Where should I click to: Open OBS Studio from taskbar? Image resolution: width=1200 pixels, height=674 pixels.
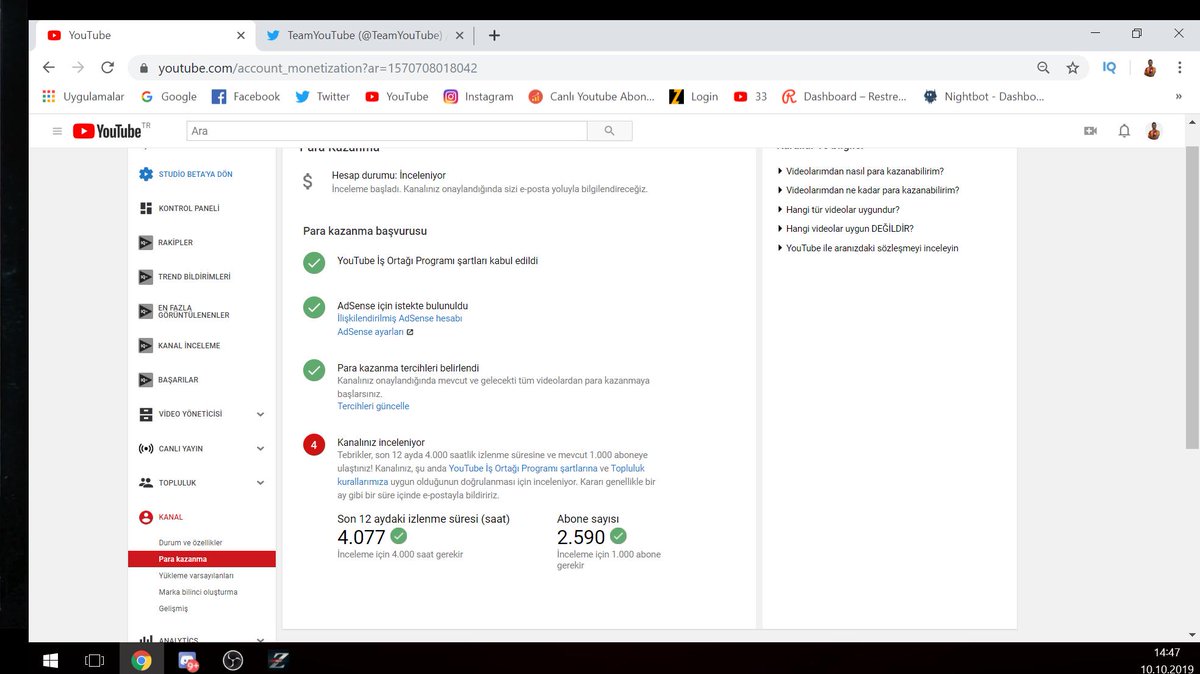click(232, 659)
